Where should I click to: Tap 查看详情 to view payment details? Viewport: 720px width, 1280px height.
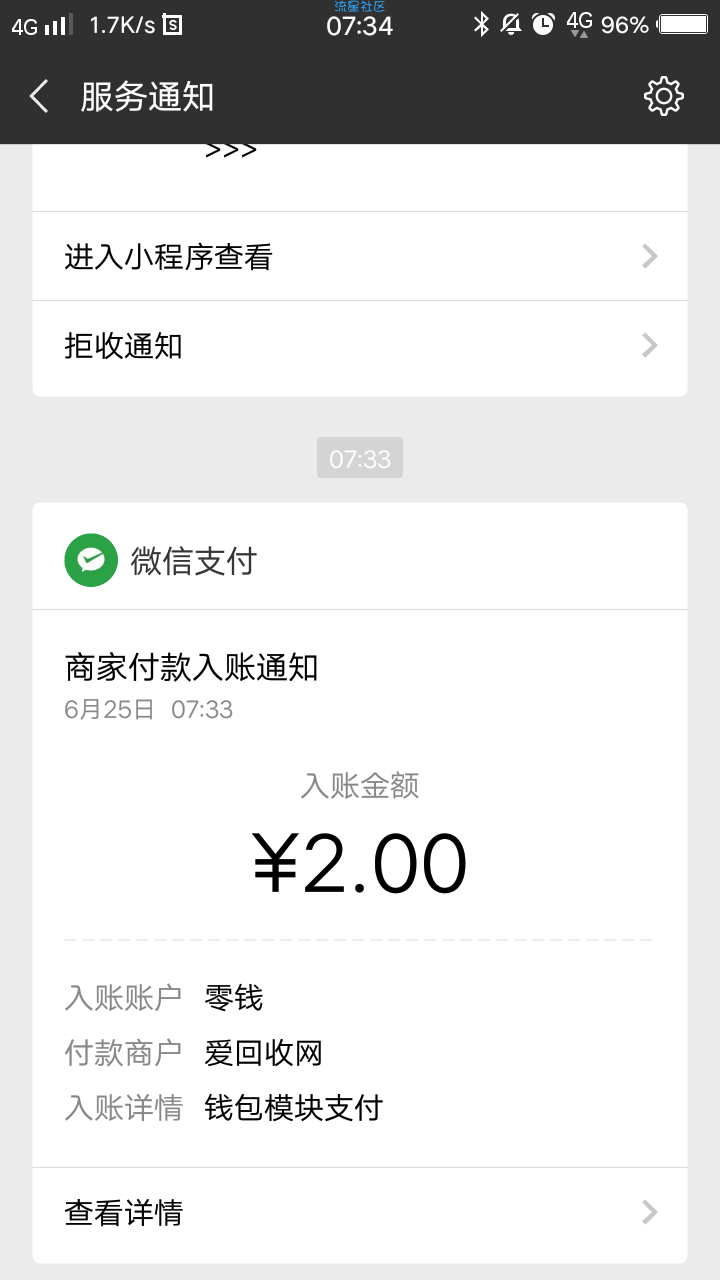pos(123,1213)
